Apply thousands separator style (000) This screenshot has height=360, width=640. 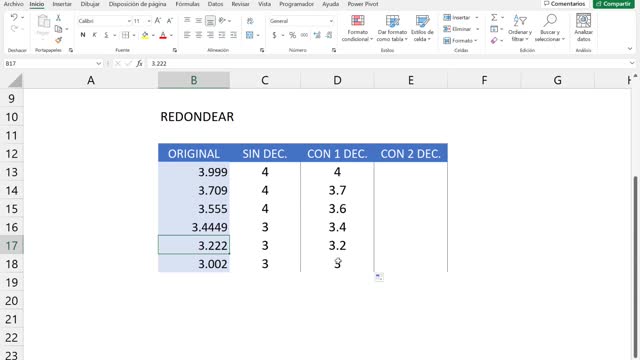pyautogui.click(x=304, y=35)
